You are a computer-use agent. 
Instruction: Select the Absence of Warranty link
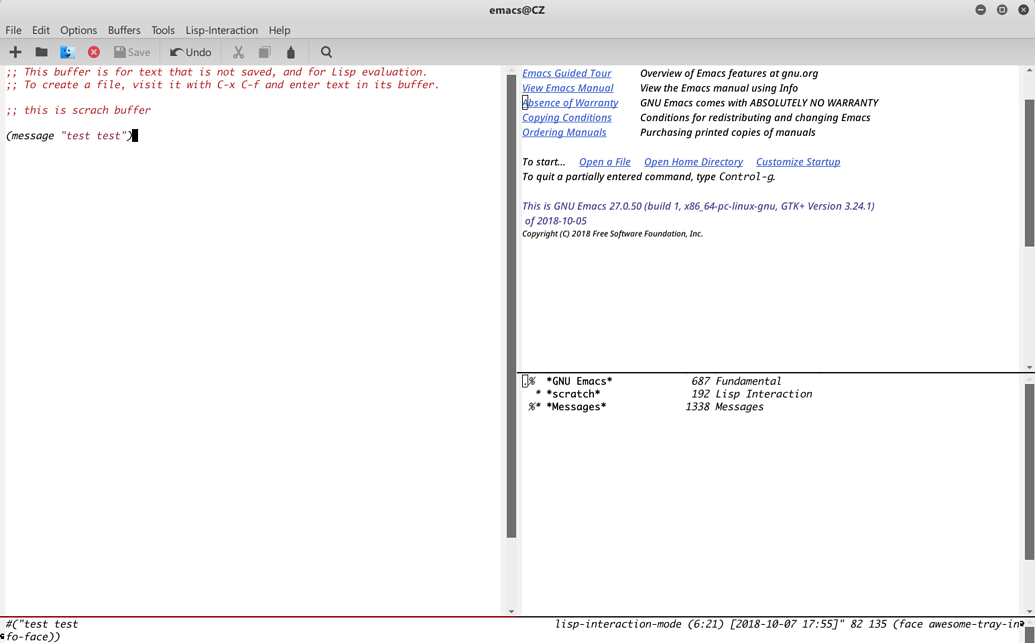570,102
